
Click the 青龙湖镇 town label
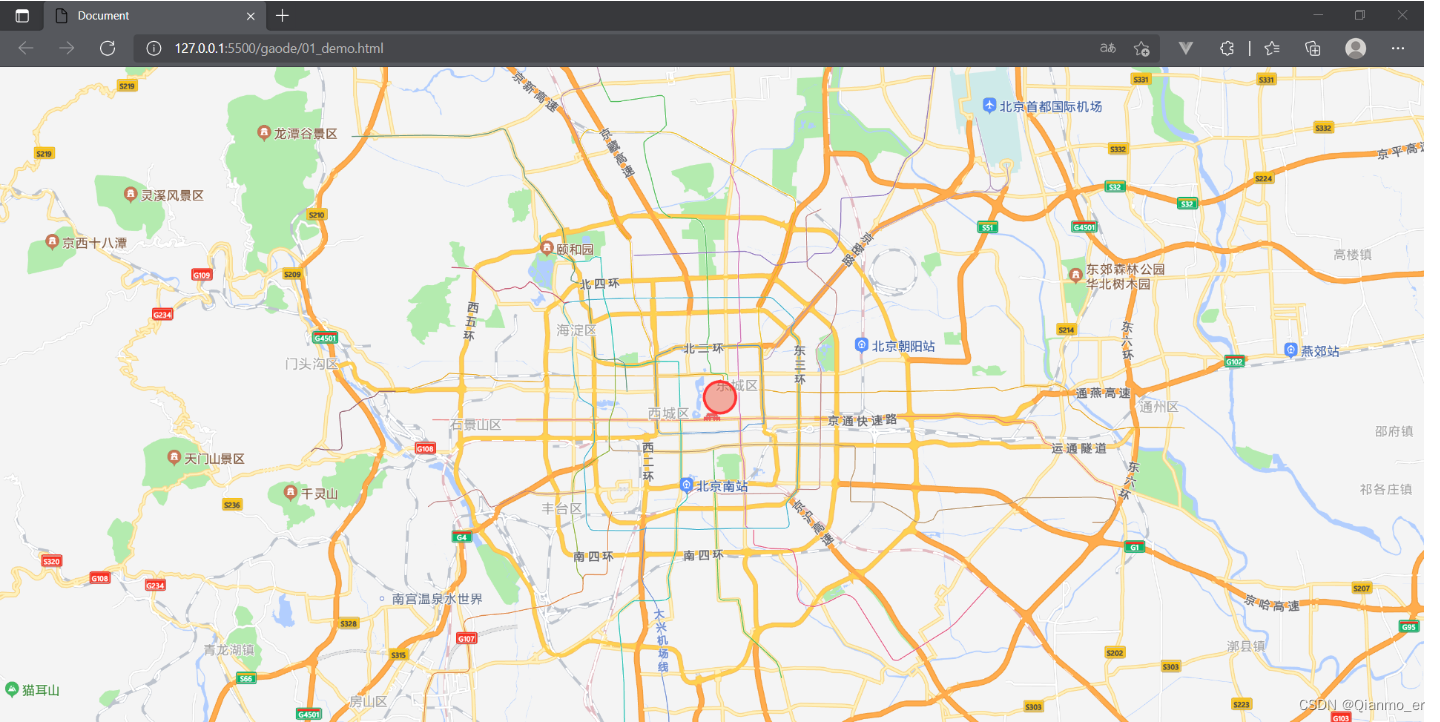click(229, 650)
